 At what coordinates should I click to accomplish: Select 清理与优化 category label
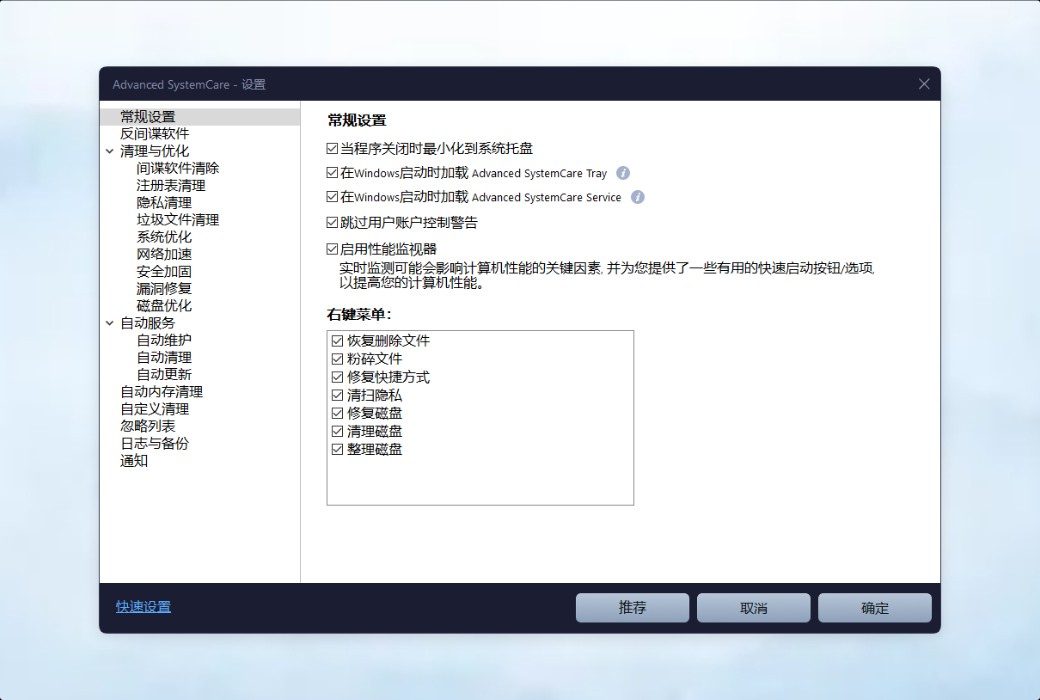pos(155,151)
